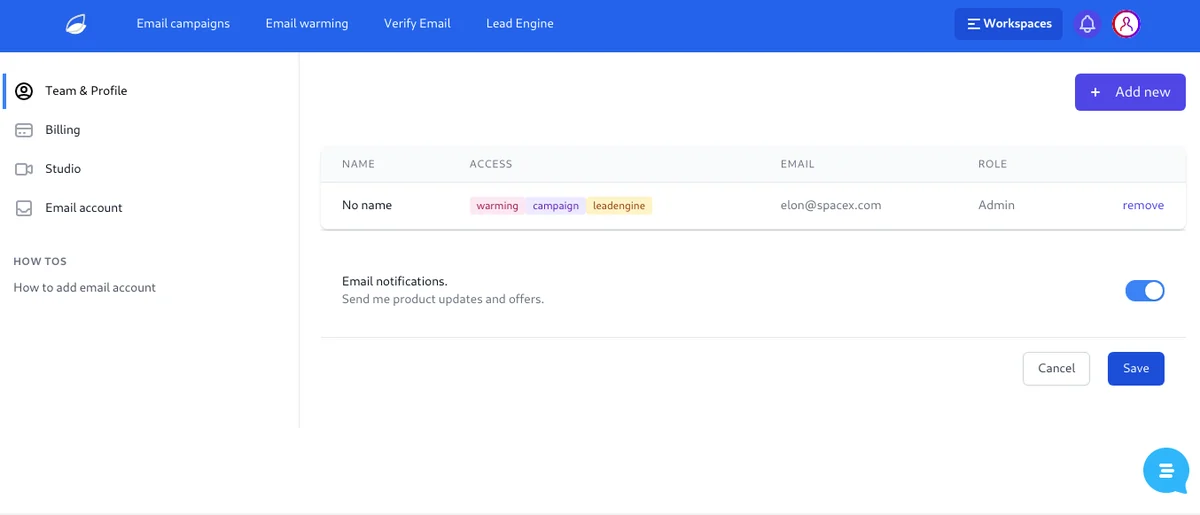Screen dimensions: 1200x515
Task: Open Email campaigns menu
Action: [x=183, y=24]
